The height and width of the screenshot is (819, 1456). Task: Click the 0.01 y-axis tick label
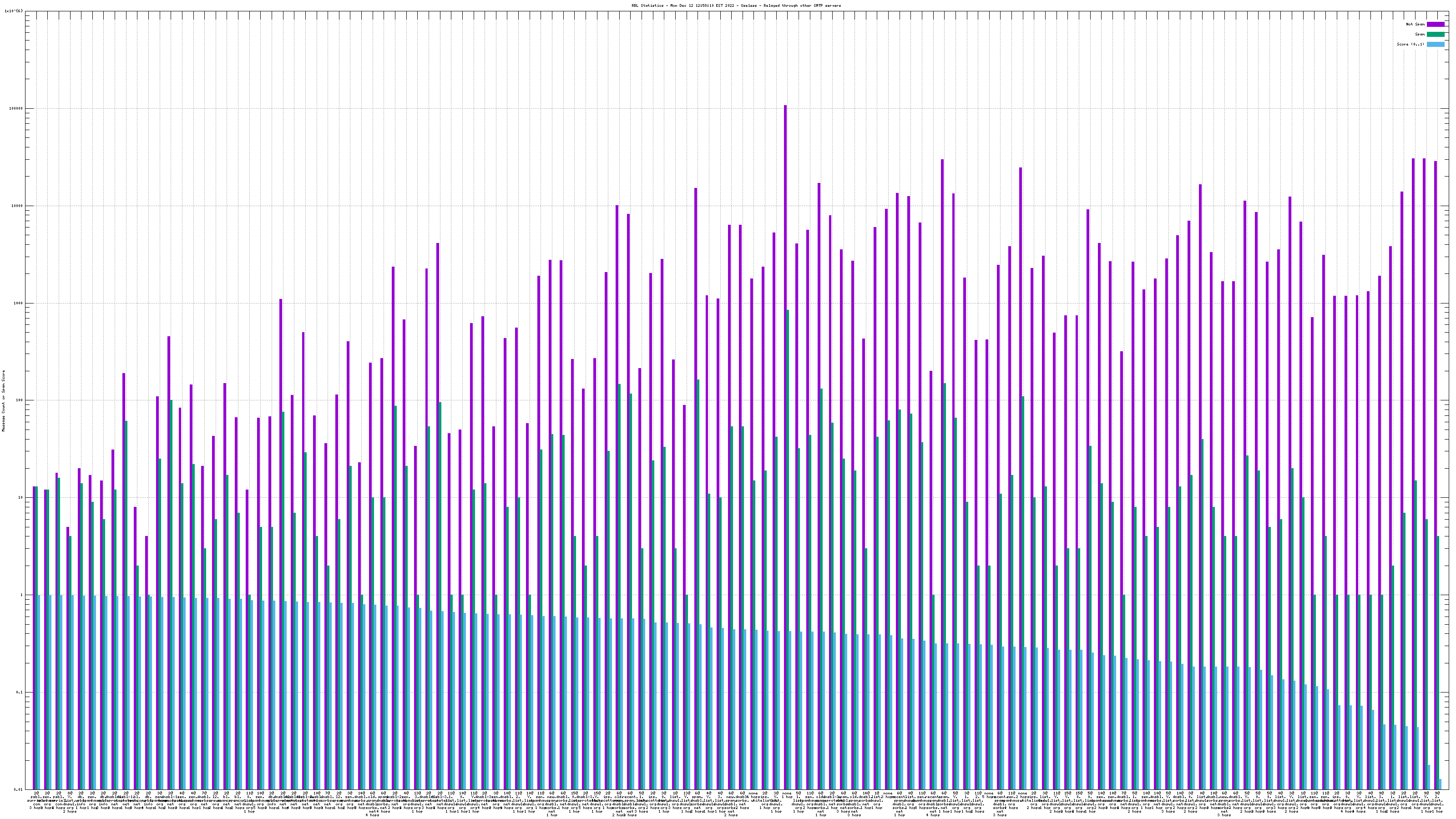(18, 789)
